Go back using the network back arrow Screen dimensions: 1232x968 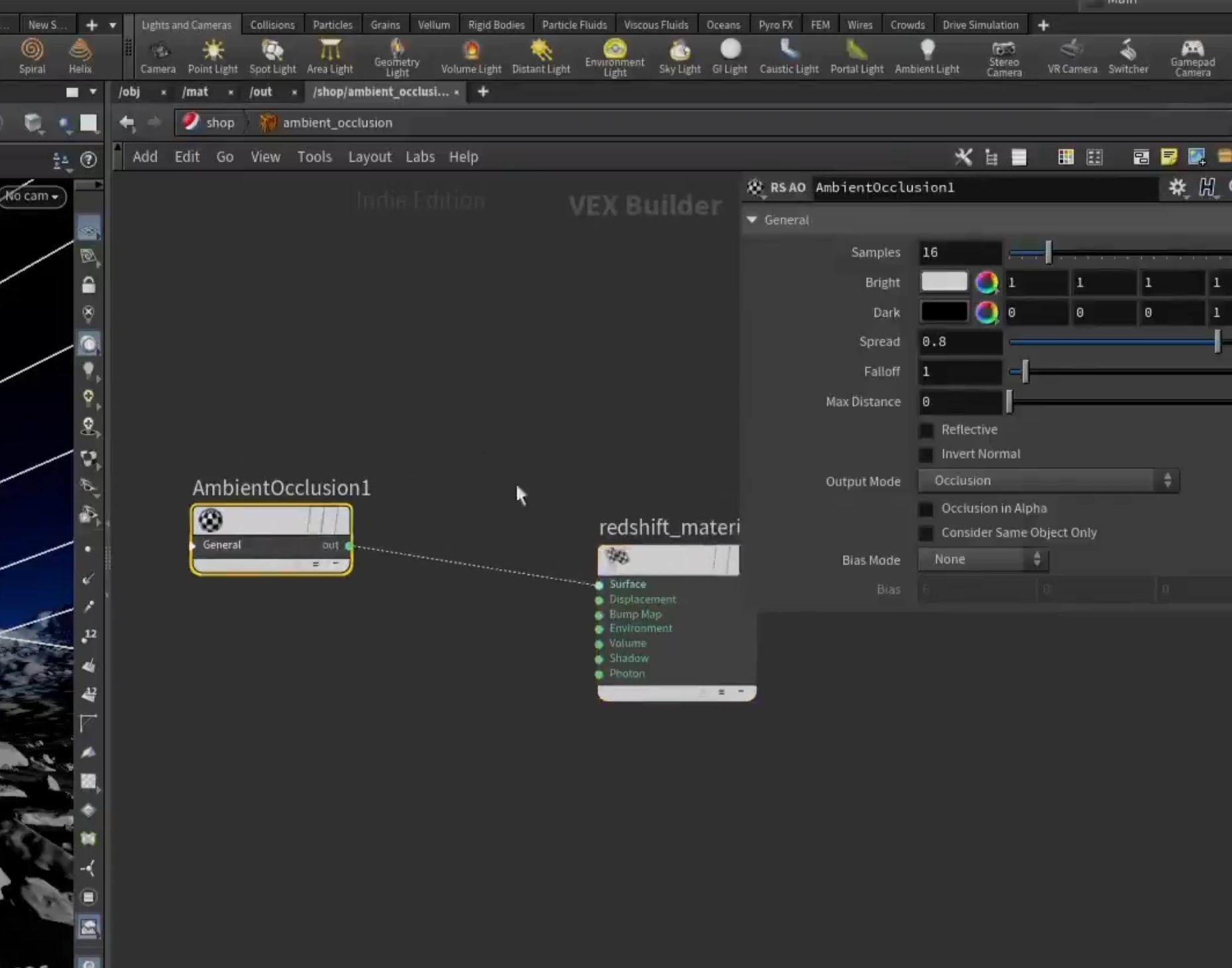pos(127,123)
